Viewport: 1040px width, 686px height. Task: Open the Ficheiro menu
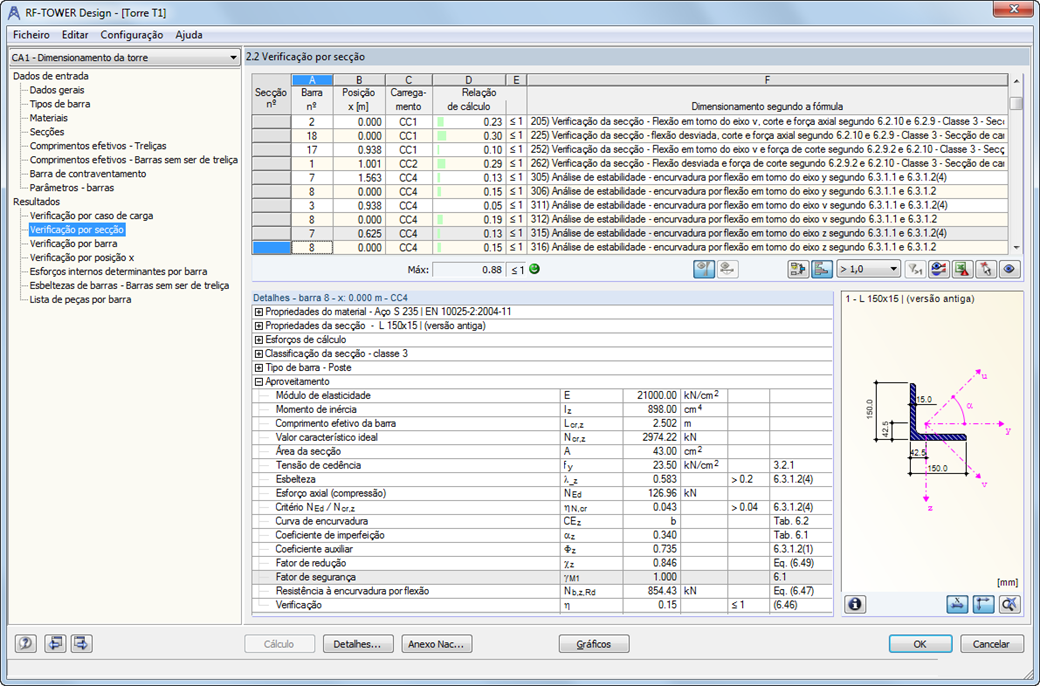pyautogui.click(x=31, y=34)
